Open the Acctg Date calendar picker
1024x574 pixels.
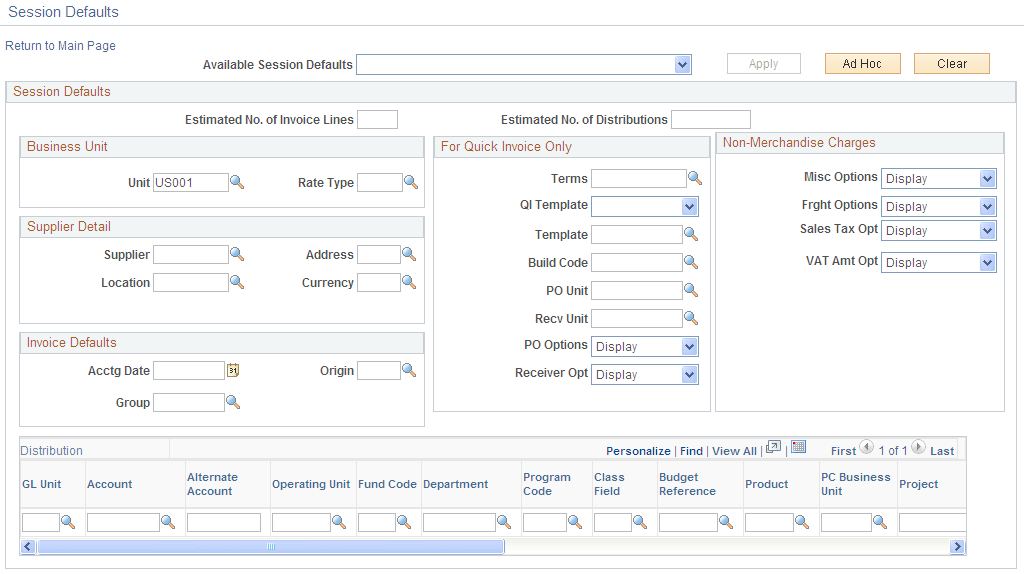[233, 370]
